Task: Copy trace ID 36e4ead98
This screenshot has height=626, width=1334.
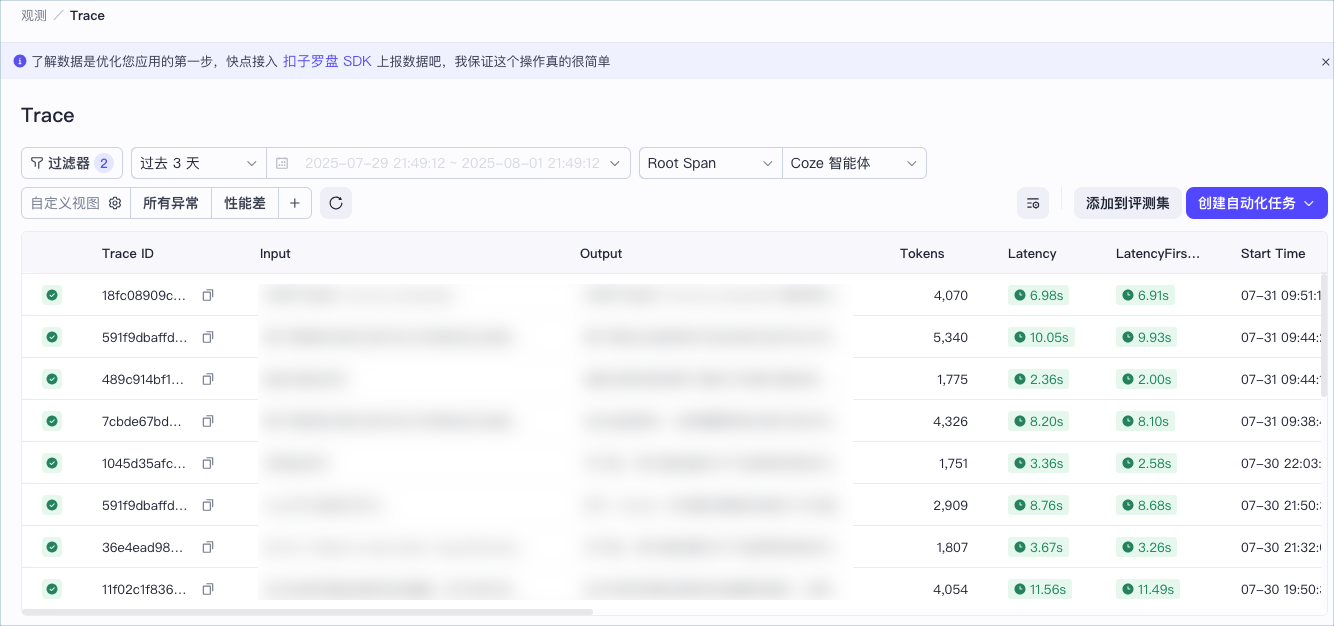Action: 208,548
